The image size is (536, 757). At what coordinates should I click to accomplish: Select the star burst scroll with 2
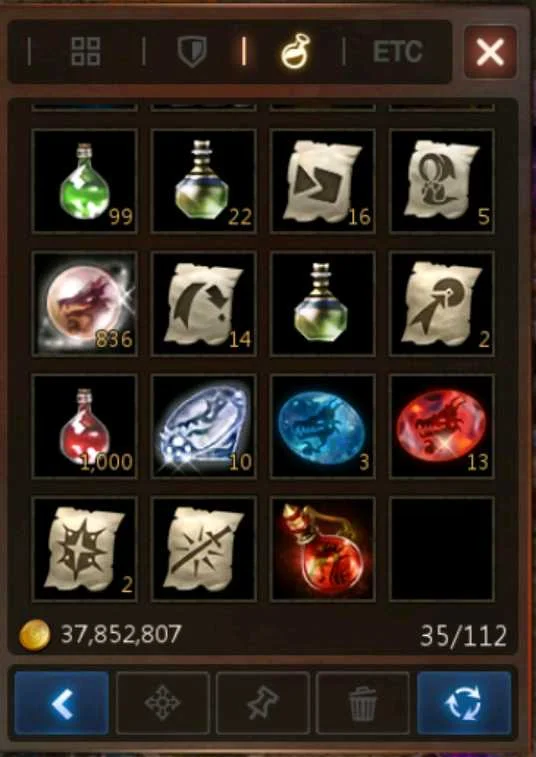[85, 549]
